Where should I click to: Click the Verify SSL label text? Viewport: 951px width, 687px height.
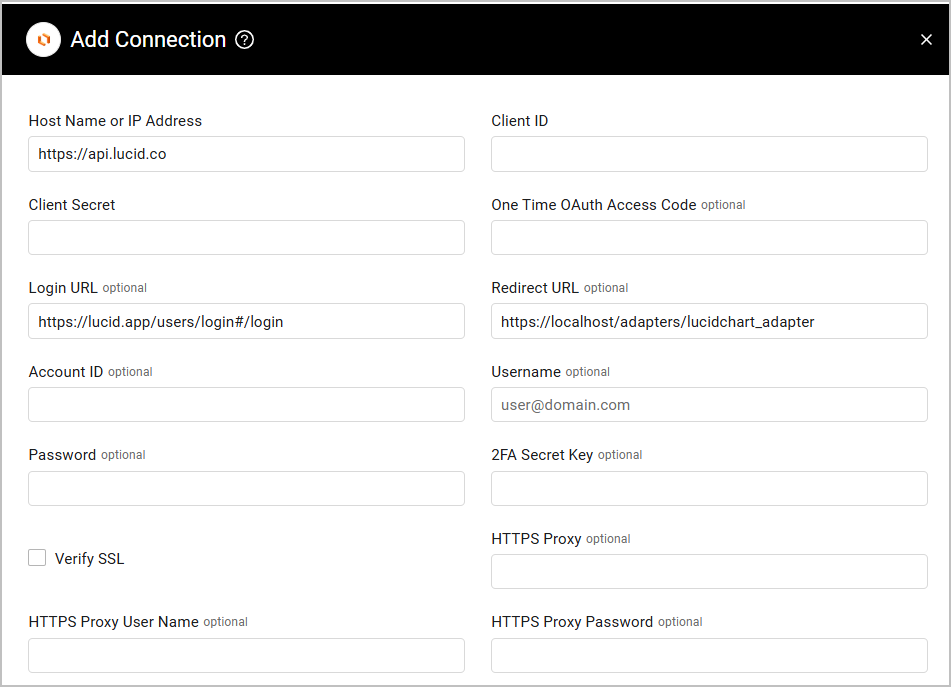90,559
